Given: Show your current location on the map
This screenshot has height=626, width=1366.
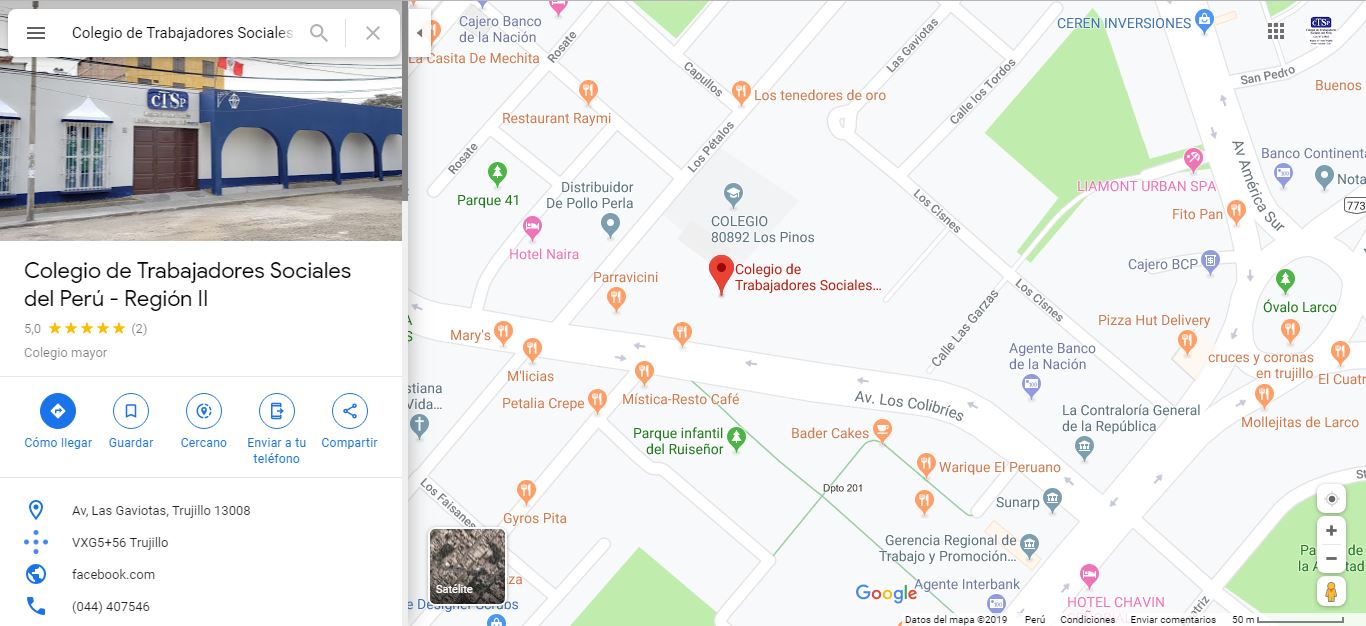Looking at the screenshot, I should [x=1331, y=499].
